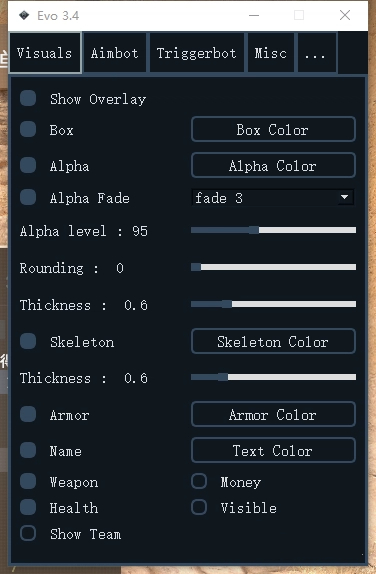This screenshot has width=376, height=574.
Task: Expand the Alpha Fade combo box
Action: 273,197
